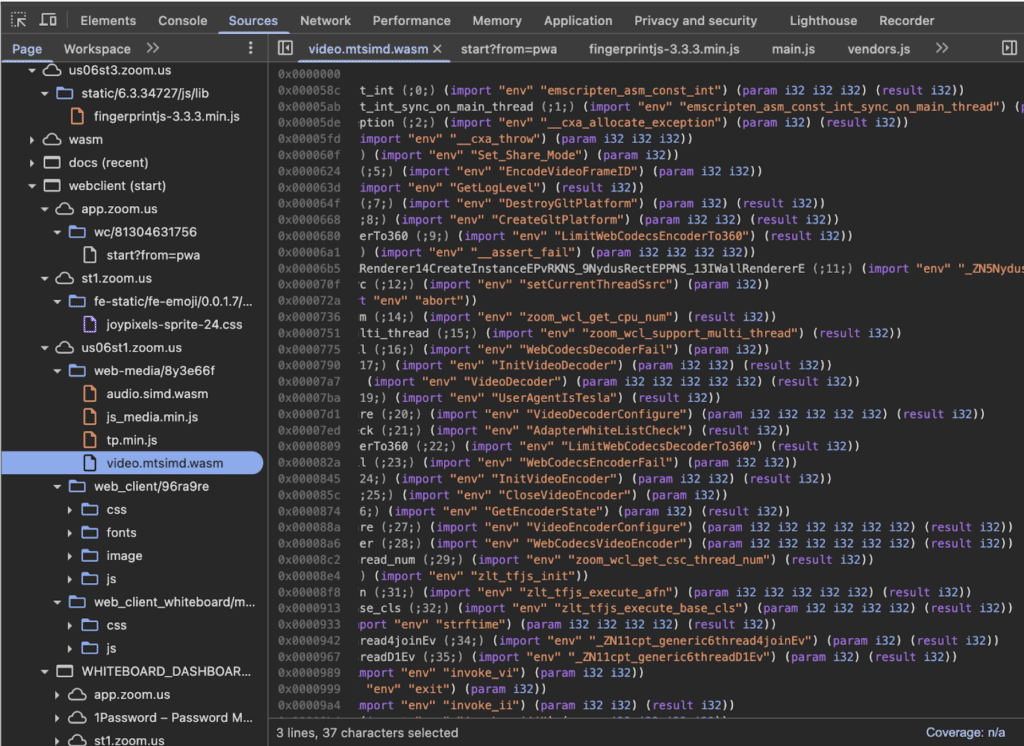Click the folder icon for wc/81304631756

[77, 232]
